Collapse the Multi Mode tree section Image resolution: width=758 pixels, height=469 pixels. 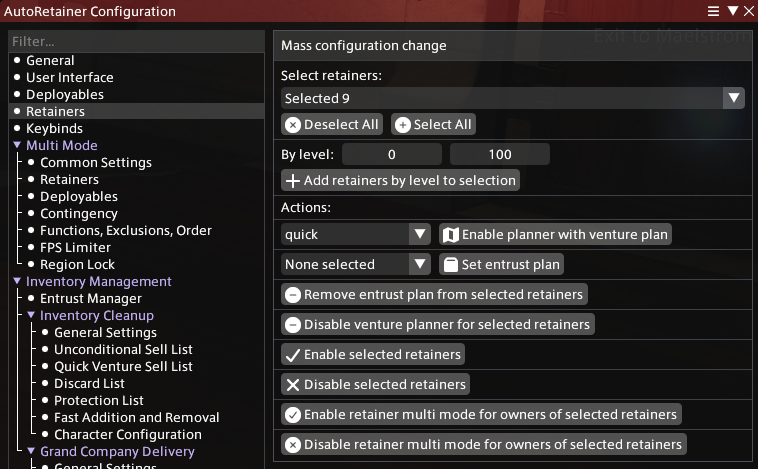(x=17, y=145)
